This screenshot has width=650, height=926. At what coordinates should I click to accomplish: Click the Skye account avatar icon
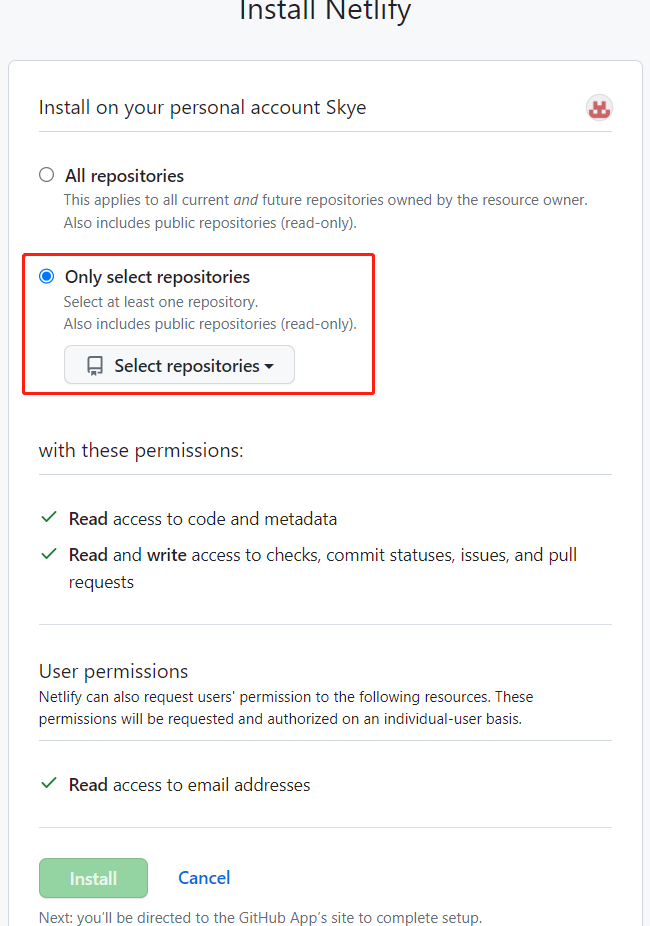tap(599, 108)
